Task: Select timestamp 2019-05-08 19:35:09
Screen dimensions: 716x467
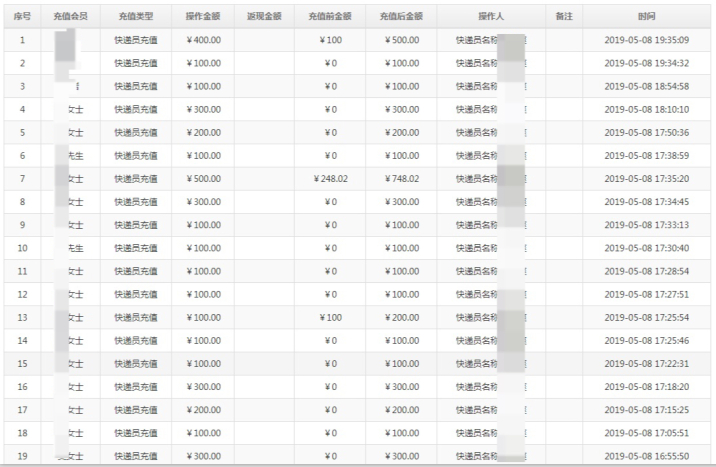Action: [647, 40]
